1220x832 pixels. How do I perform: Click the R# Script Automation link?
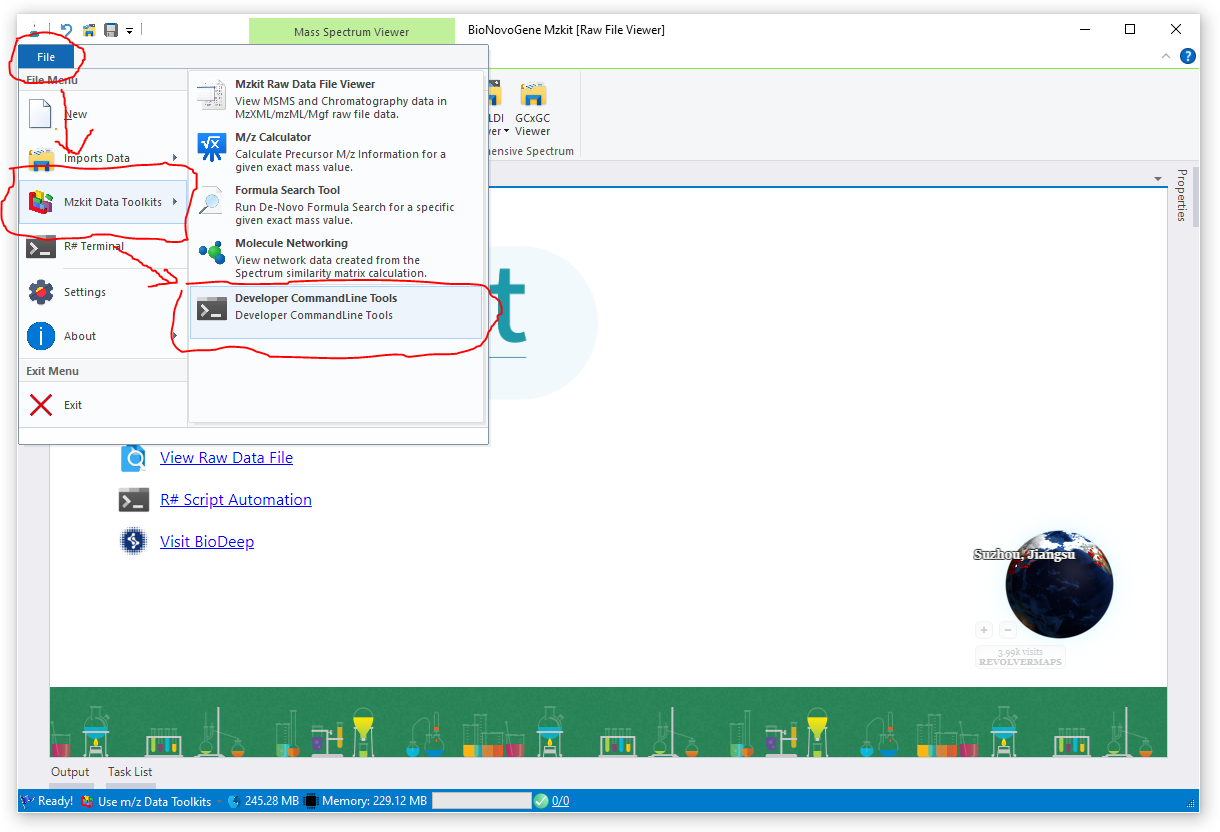pos(236,500)
